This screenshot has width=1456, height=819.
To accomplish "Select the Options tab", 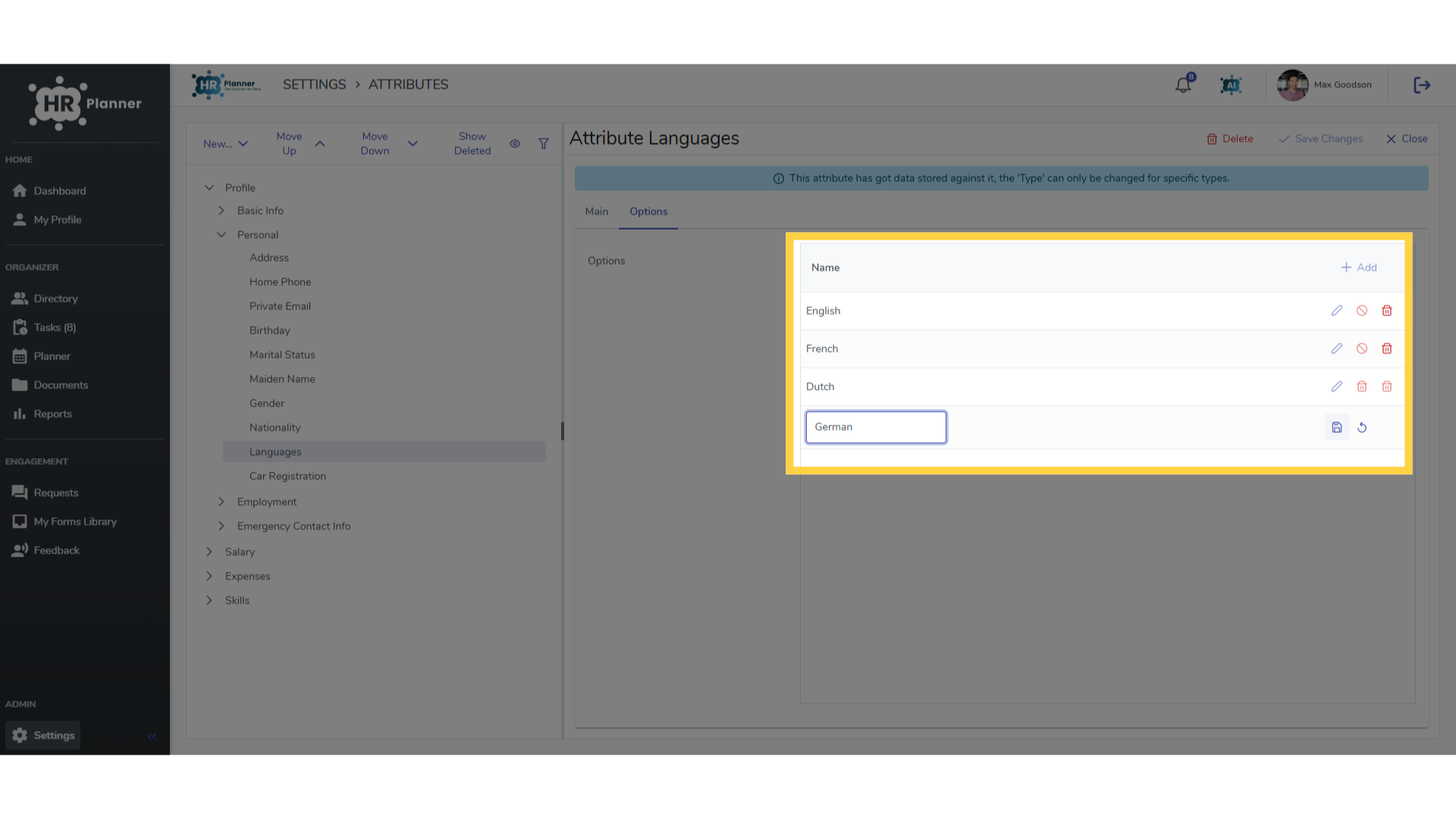I will pyautogui.click(x=648, y=212).
